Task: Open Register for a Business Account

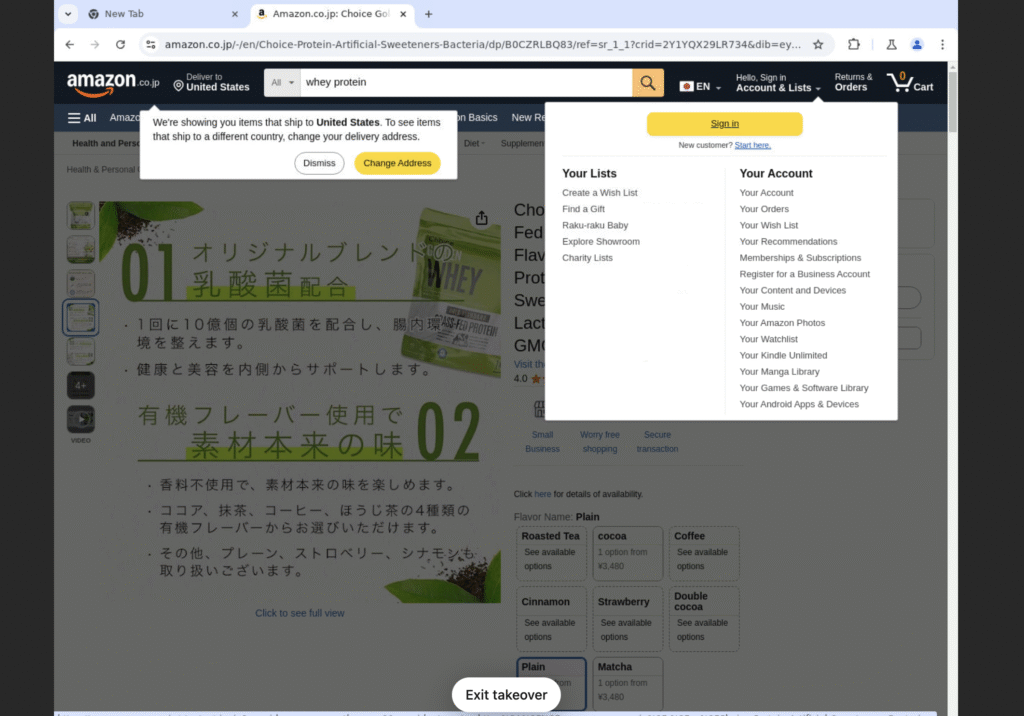Action: tap(805, 274)
